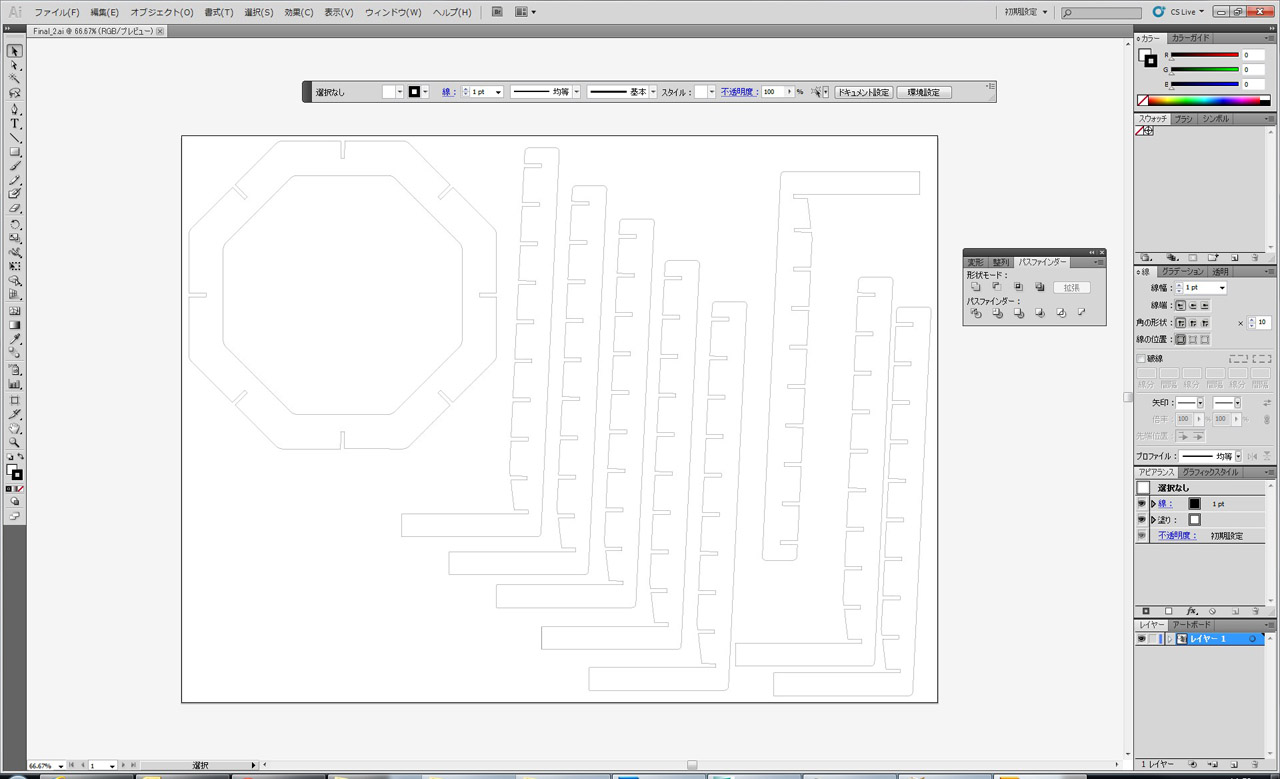Click the ドキュメント設定 button

pos(864,92)
